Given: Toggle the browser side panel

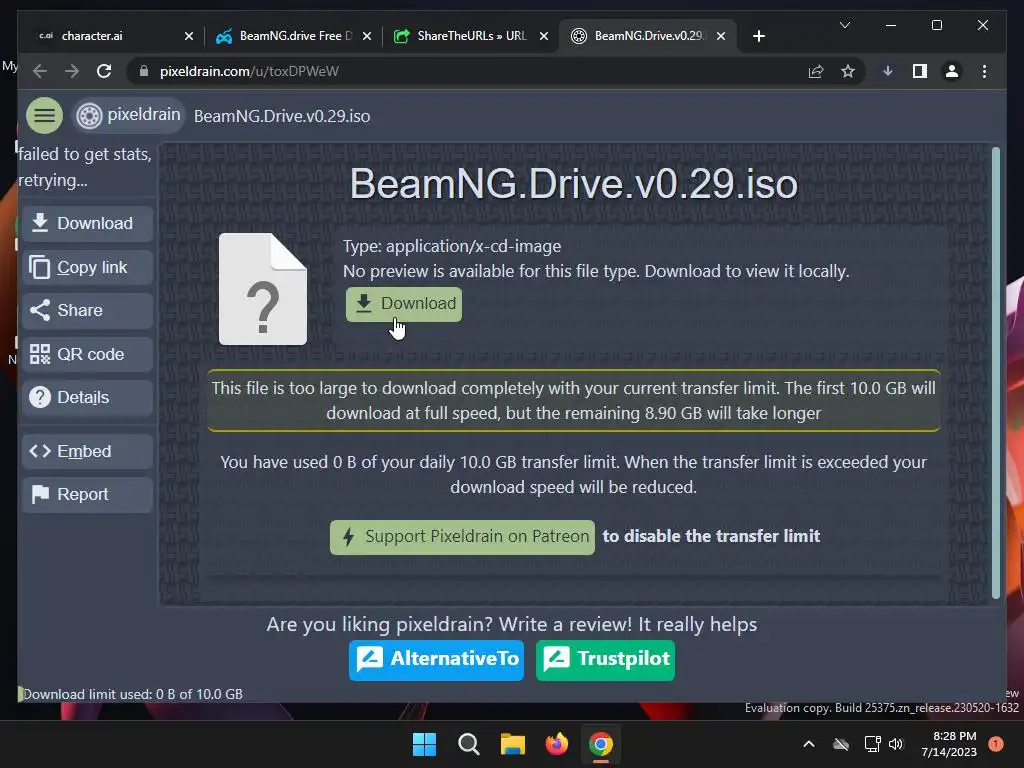Looking at the screenshot, I should tap(920, 72).
